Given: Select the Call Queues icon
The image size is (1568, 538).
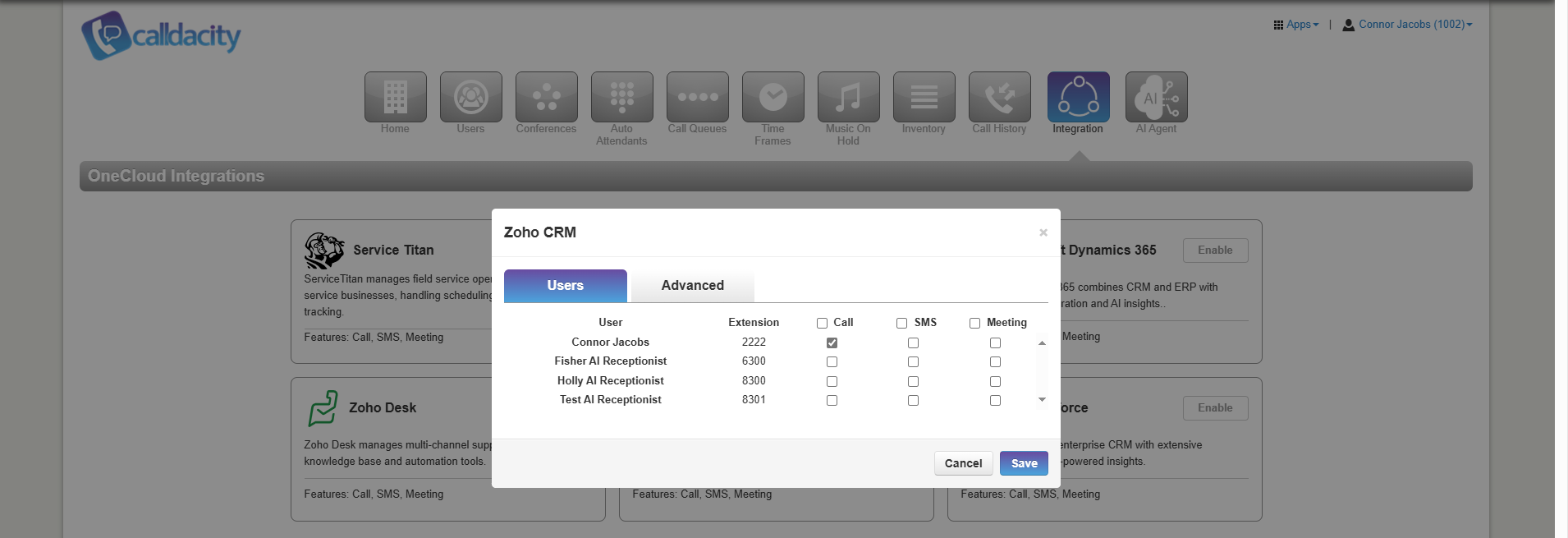Looking at the screenshot, I should 697,97.
